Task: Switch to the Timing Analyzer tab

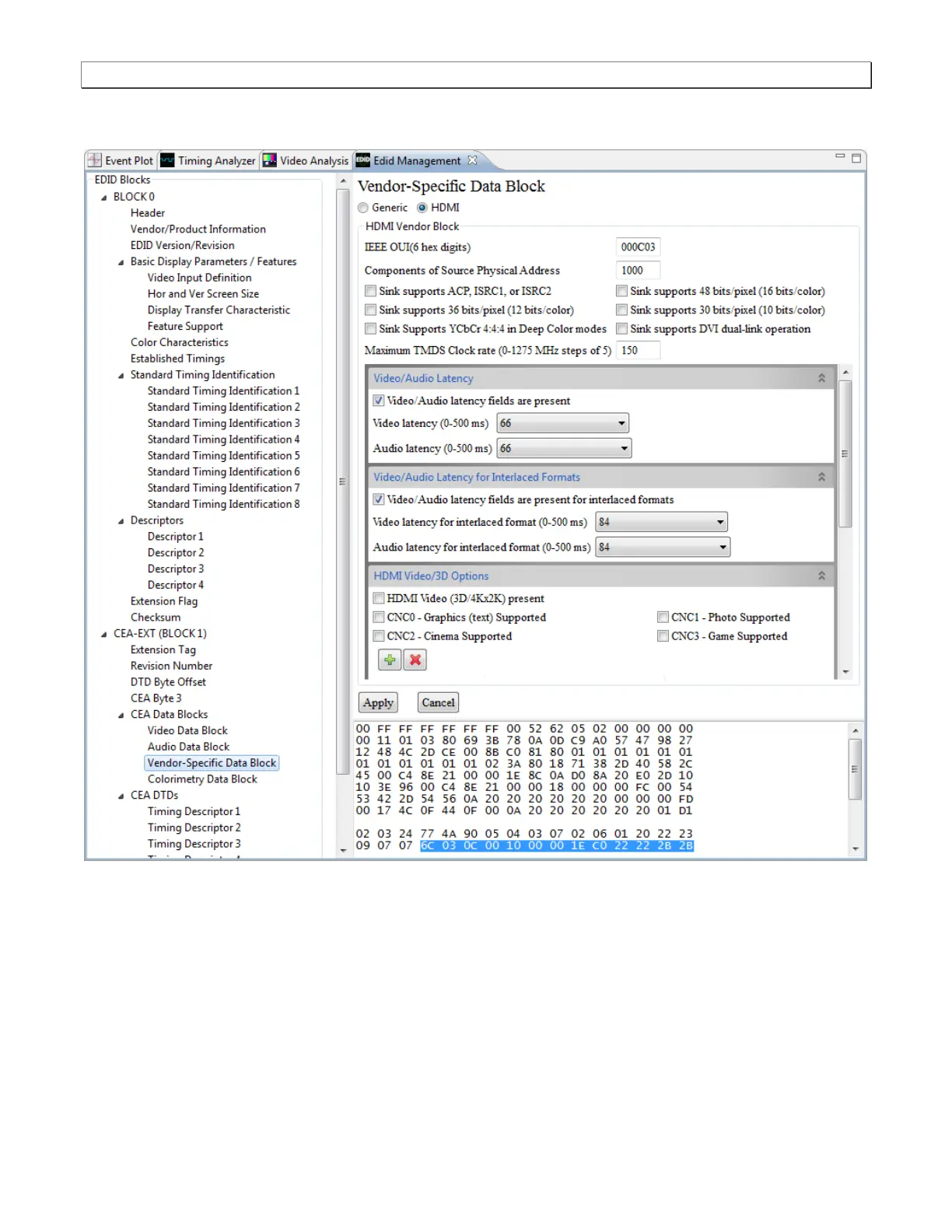Action: click(215, 160)
